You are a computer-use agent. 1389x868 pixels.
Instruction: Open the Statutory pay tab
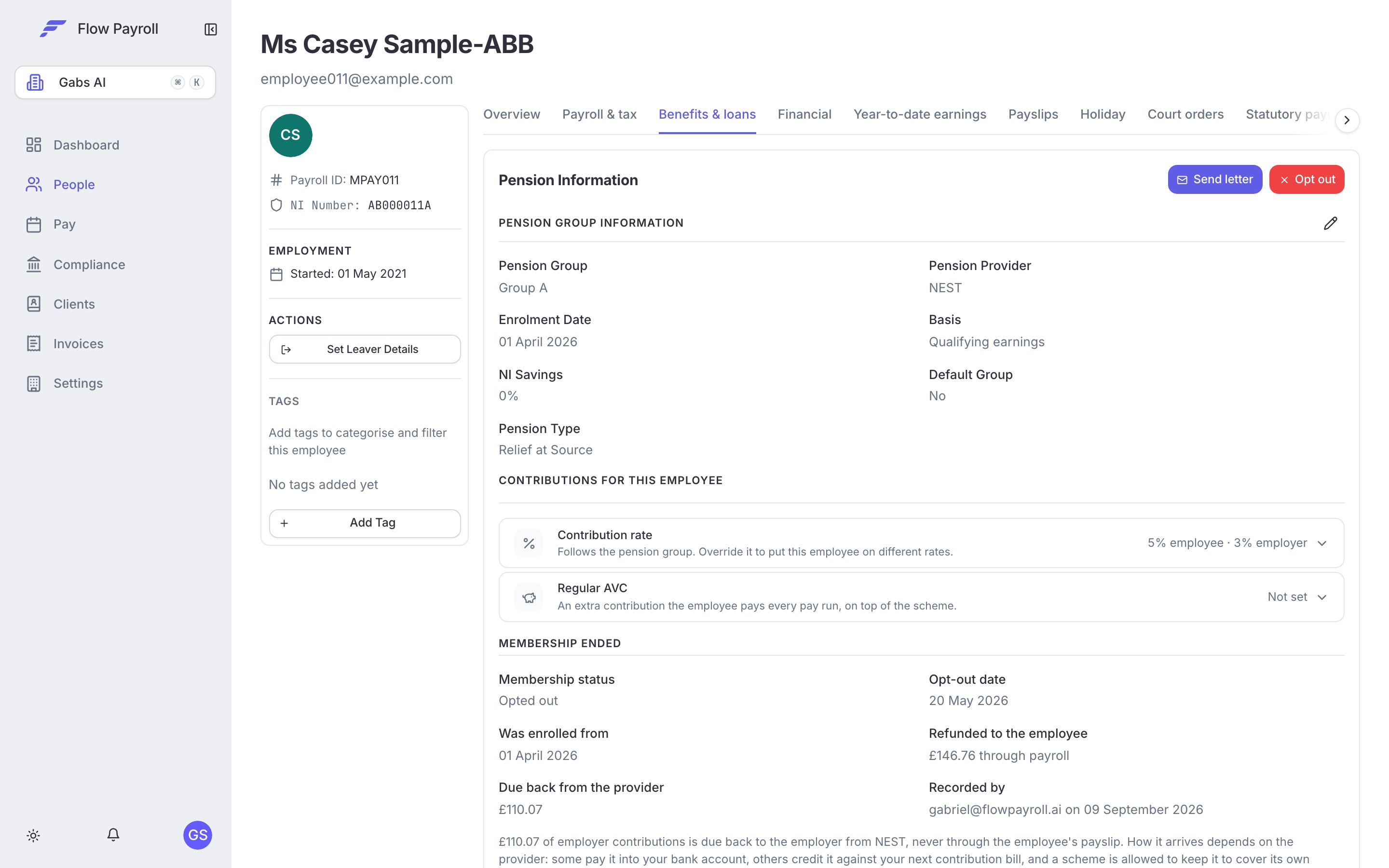click(1286, 114)
